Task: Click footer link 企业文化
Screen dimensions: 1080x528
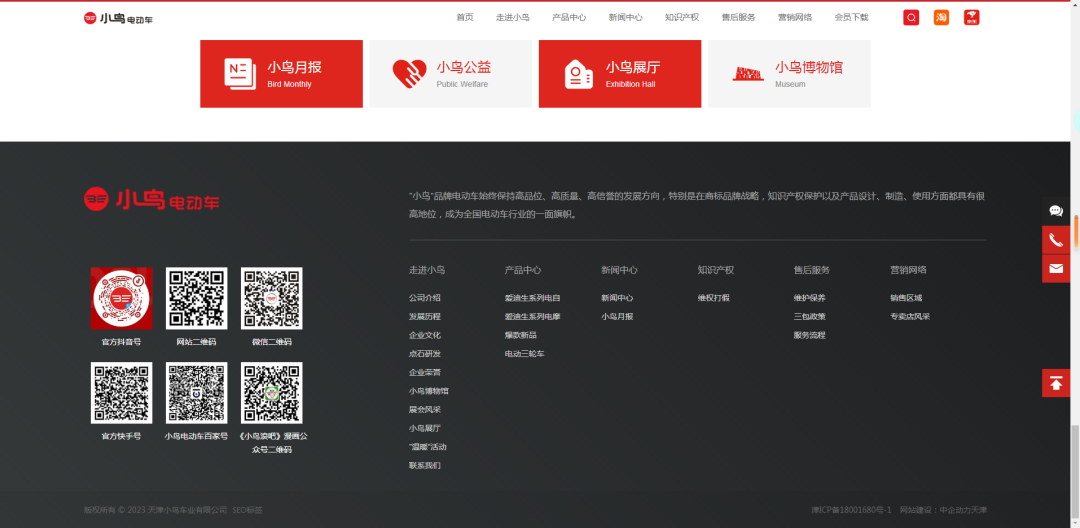Action: [x=424, y=335]
